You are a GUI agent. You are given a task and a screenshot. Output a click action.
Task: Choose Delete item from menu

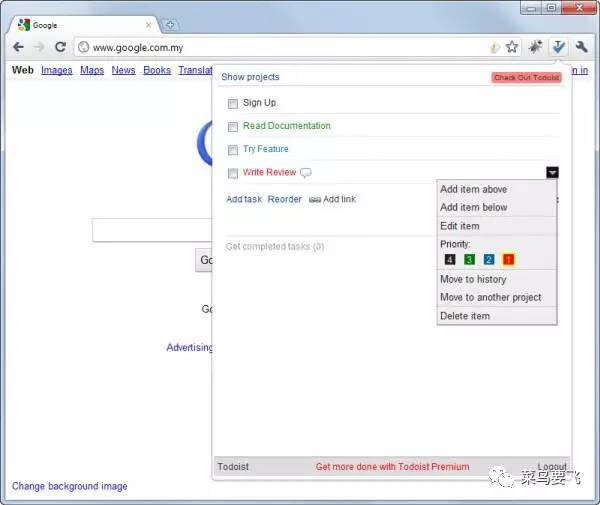coord(465,316)
